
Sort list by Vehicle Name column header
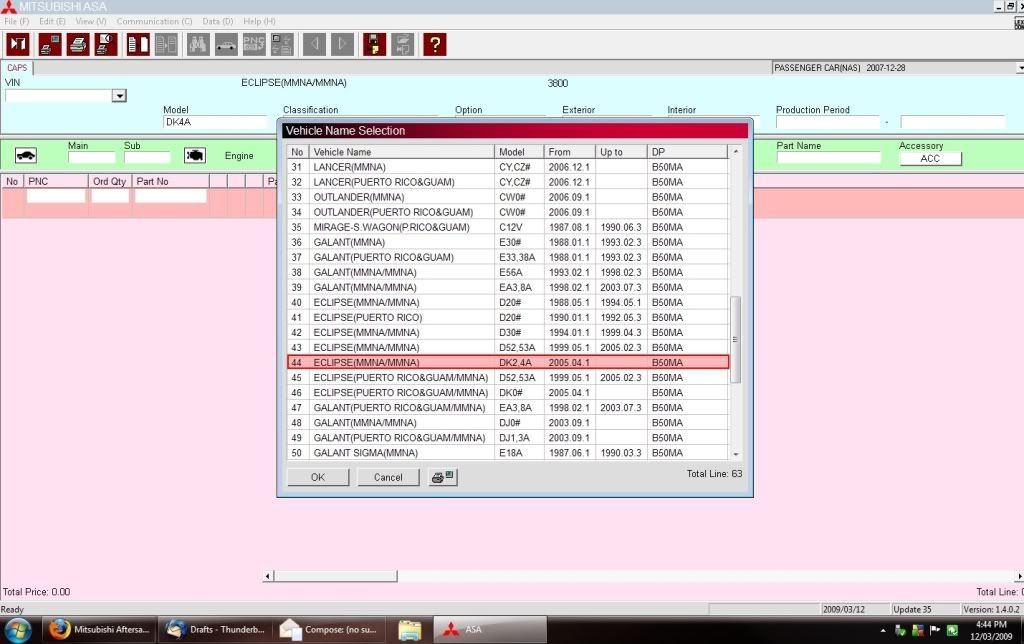tap(402, 152)
